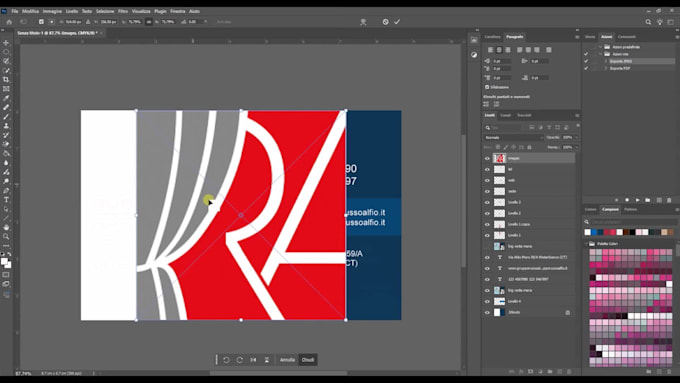Select the Brush tool
Viewport: 680px width, 383px height.
coord(6,116)
